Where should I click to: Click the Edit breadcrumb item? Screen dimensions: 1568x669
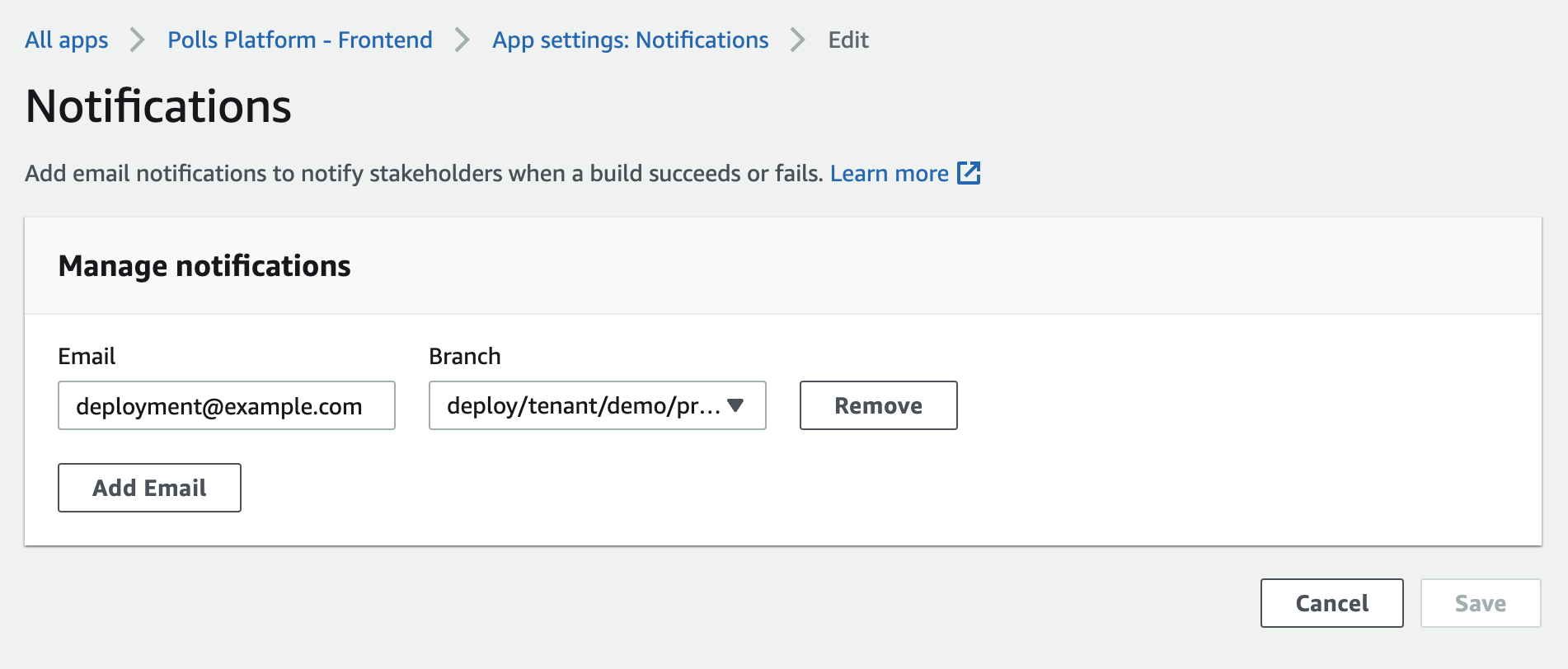pyautogui.click(x=848, y=40)
